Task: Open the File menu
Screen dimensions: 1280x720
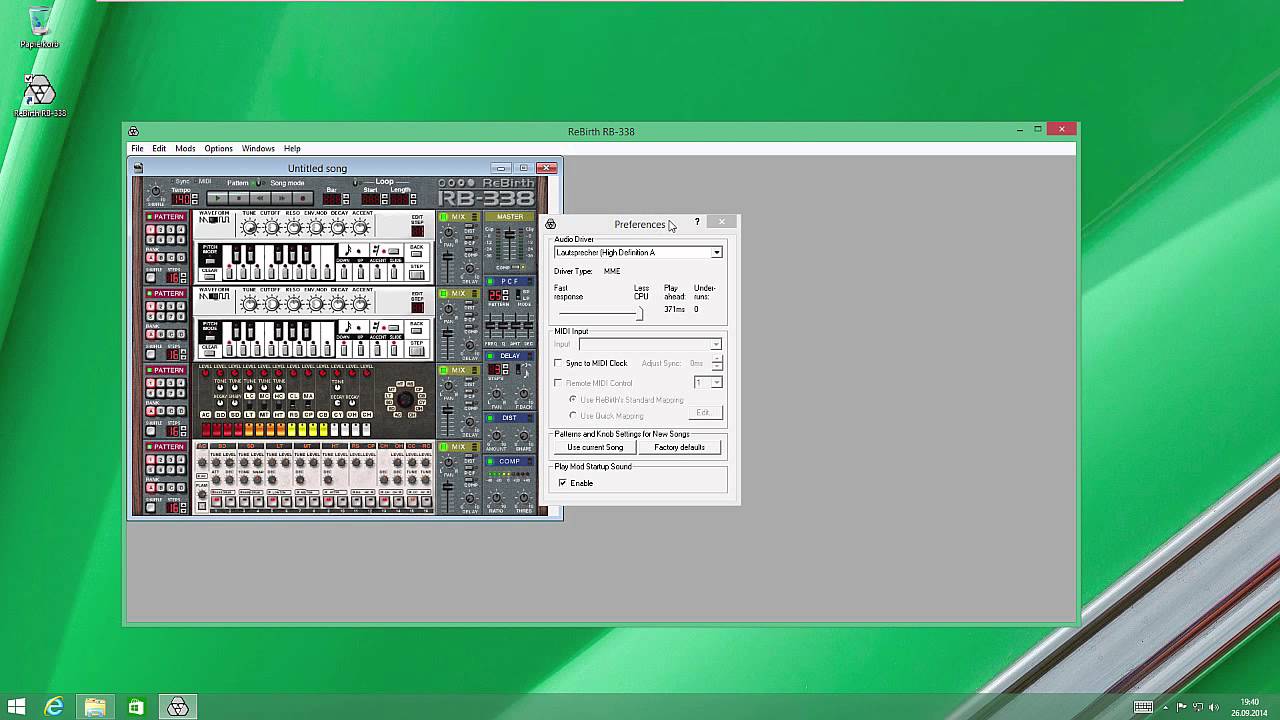Action: pyautogui.click(x=137, y=148)
